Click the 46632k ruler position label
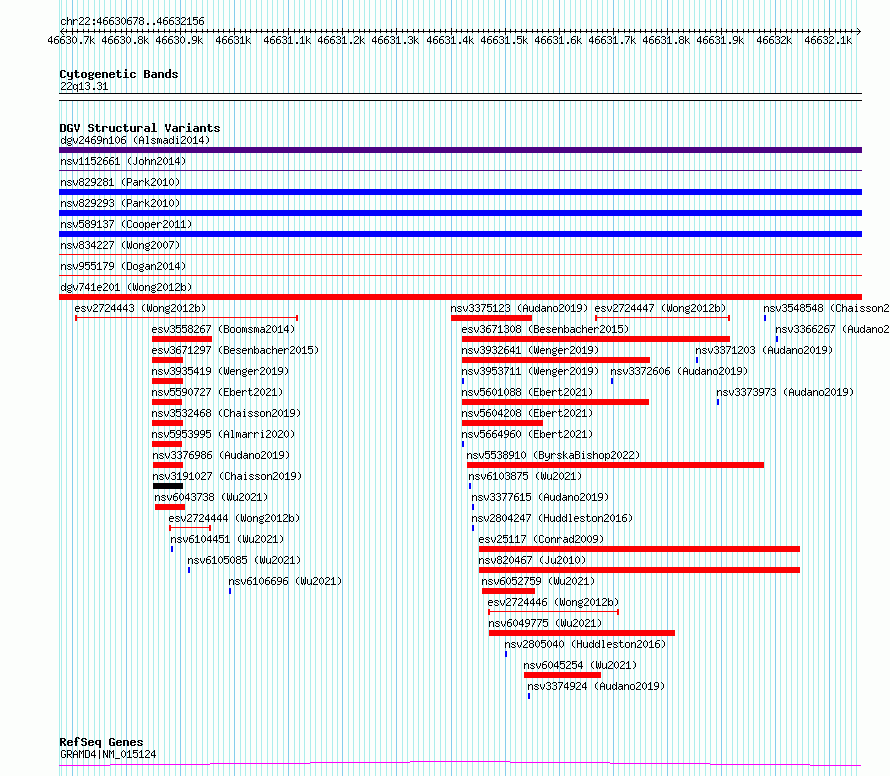This screenshot has width=890, height=776. click(774, 40)
